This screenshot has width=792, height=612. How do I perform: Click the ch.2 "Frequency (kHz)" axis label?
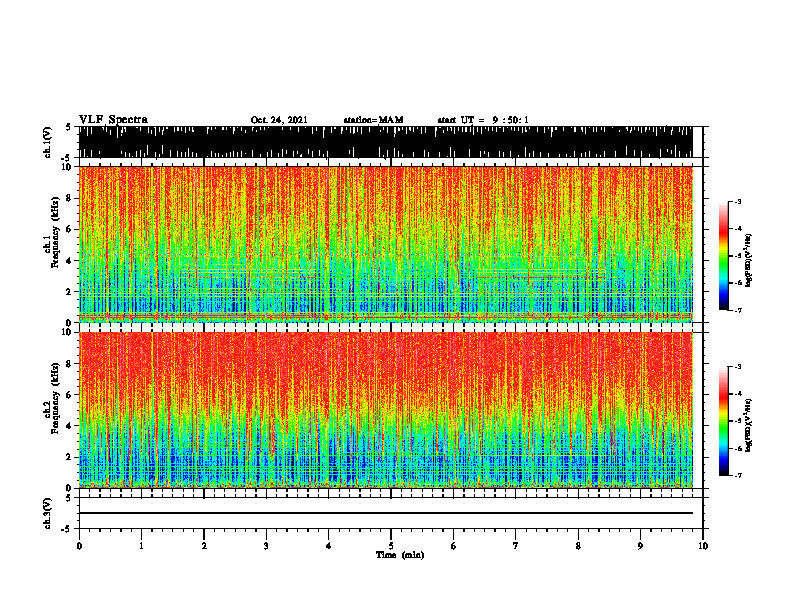point(55,398)
